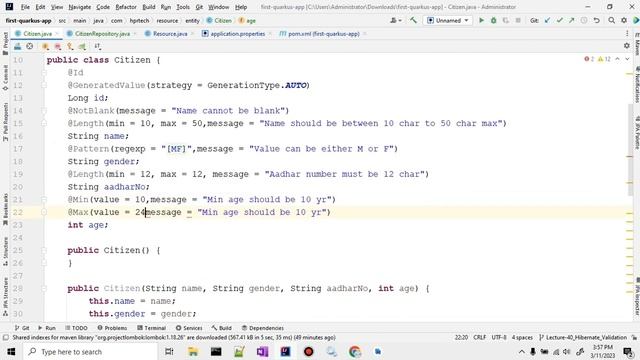Open the Services tool window
This screenshot has height=360, width=640.
[x=189, y=328]
